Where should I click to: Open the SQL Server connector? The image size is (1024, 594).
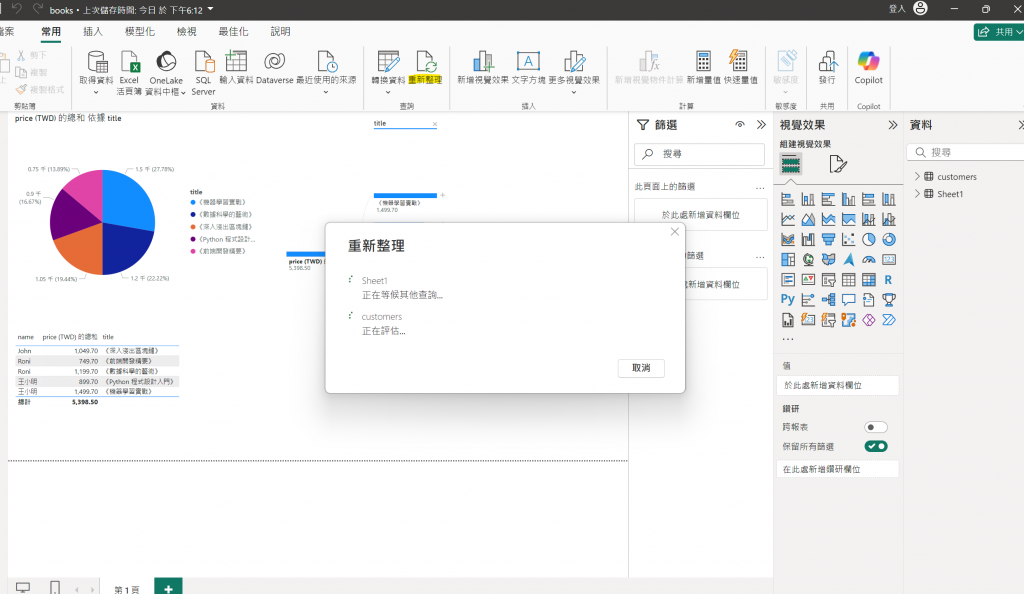coord(204,72)
